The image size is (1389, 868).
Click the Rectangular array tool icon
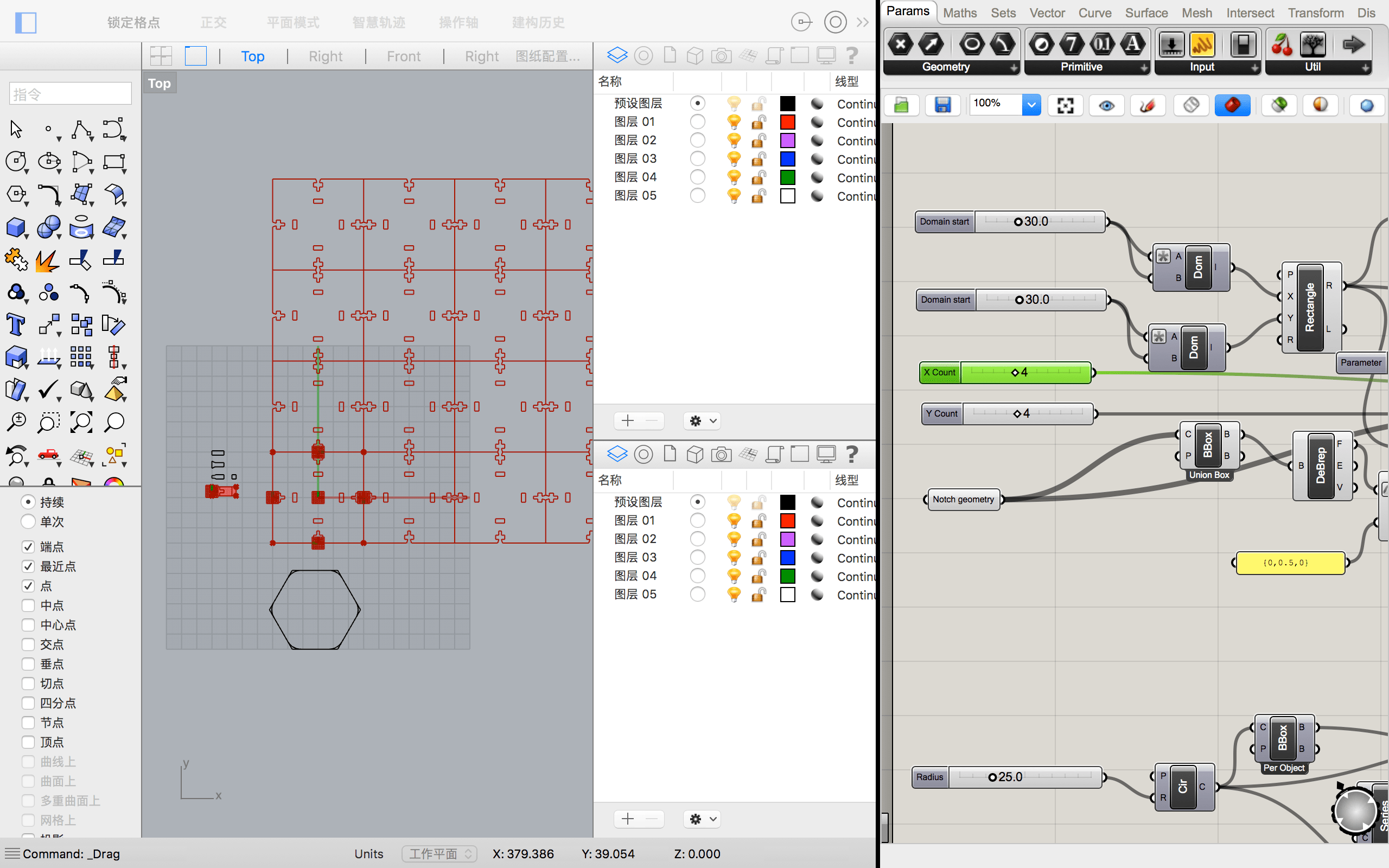click(81, 357)
